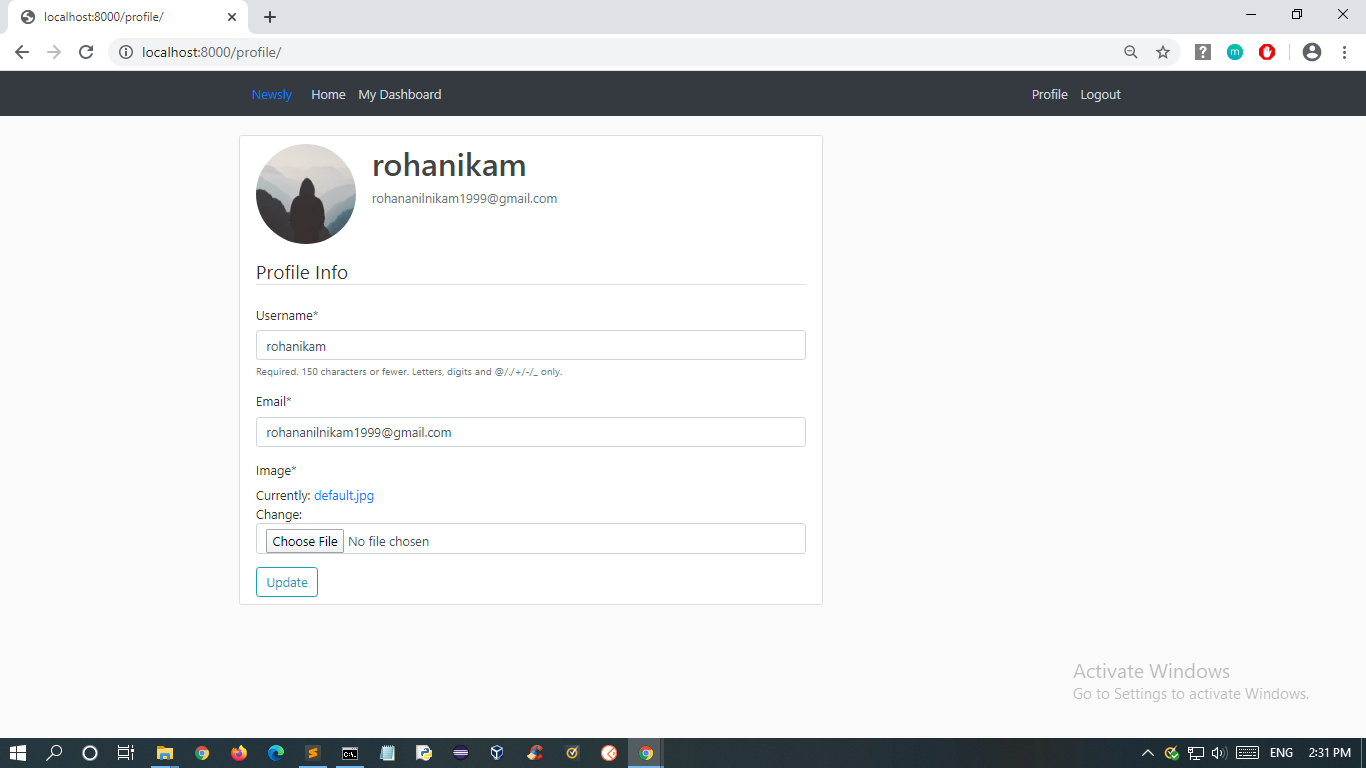
Task: Open the Chrome profile avatar icon
Action: 1312,52
